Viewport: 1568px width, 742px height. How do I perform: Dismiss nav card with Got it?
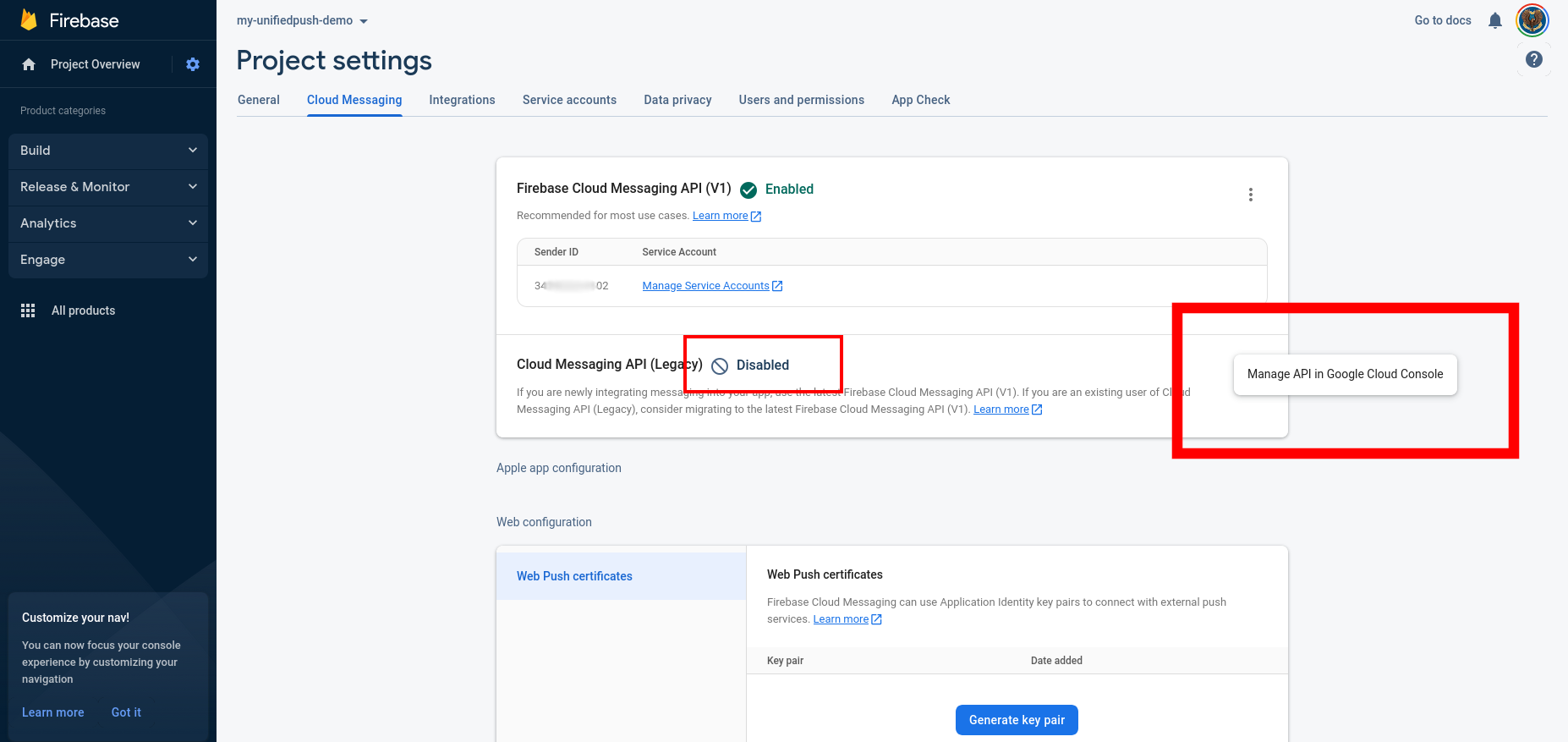click(126, 712)
